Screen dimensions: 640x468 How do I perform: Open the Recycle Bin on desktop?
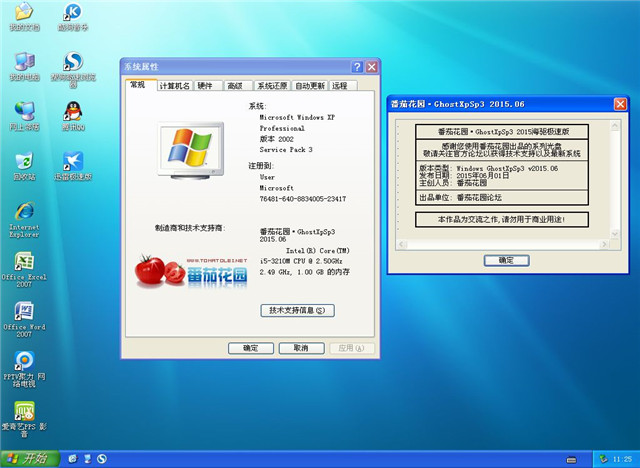coord(23,161)
